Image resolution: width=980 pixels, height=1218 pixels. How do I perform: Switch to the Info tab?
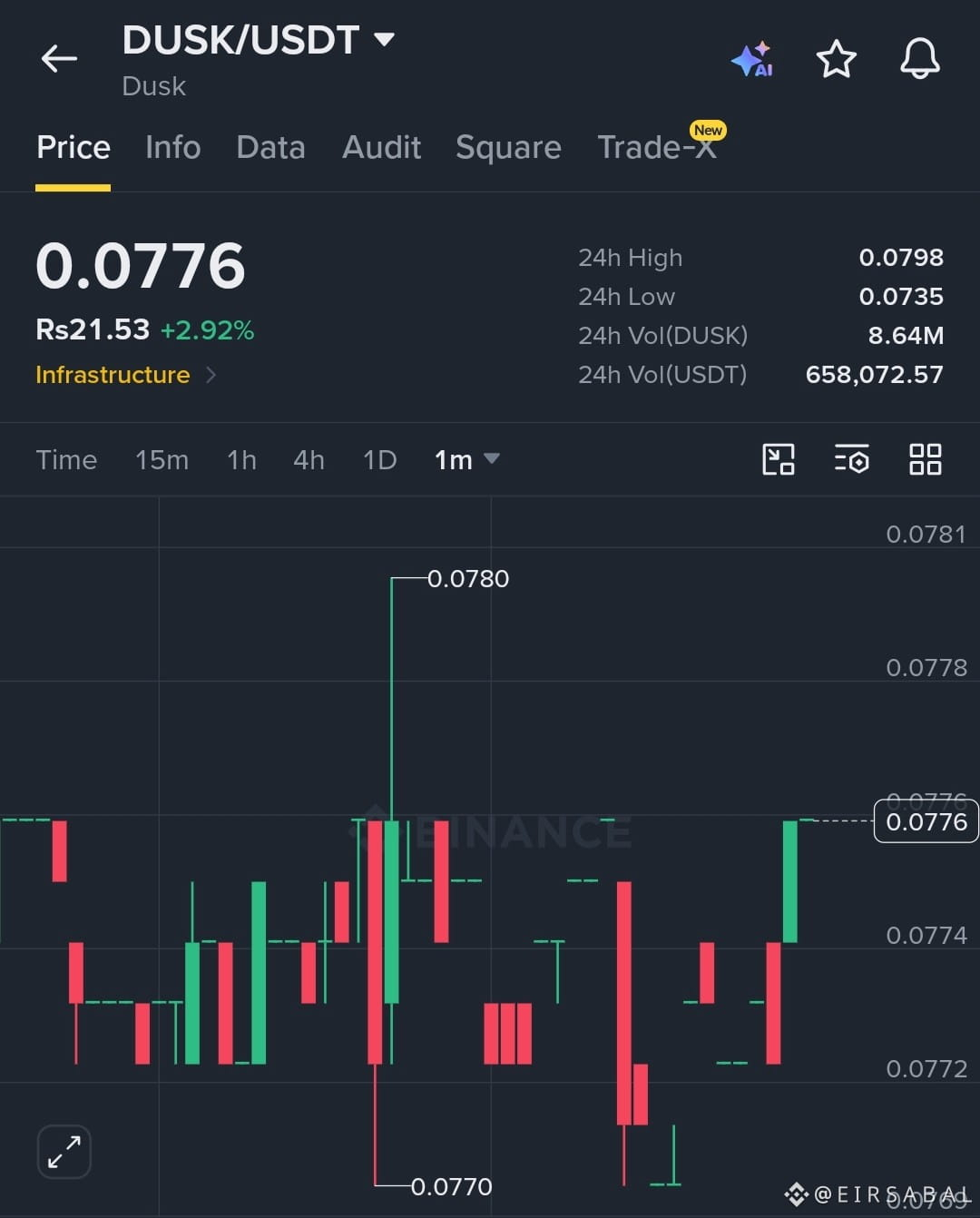coord(172,147)
